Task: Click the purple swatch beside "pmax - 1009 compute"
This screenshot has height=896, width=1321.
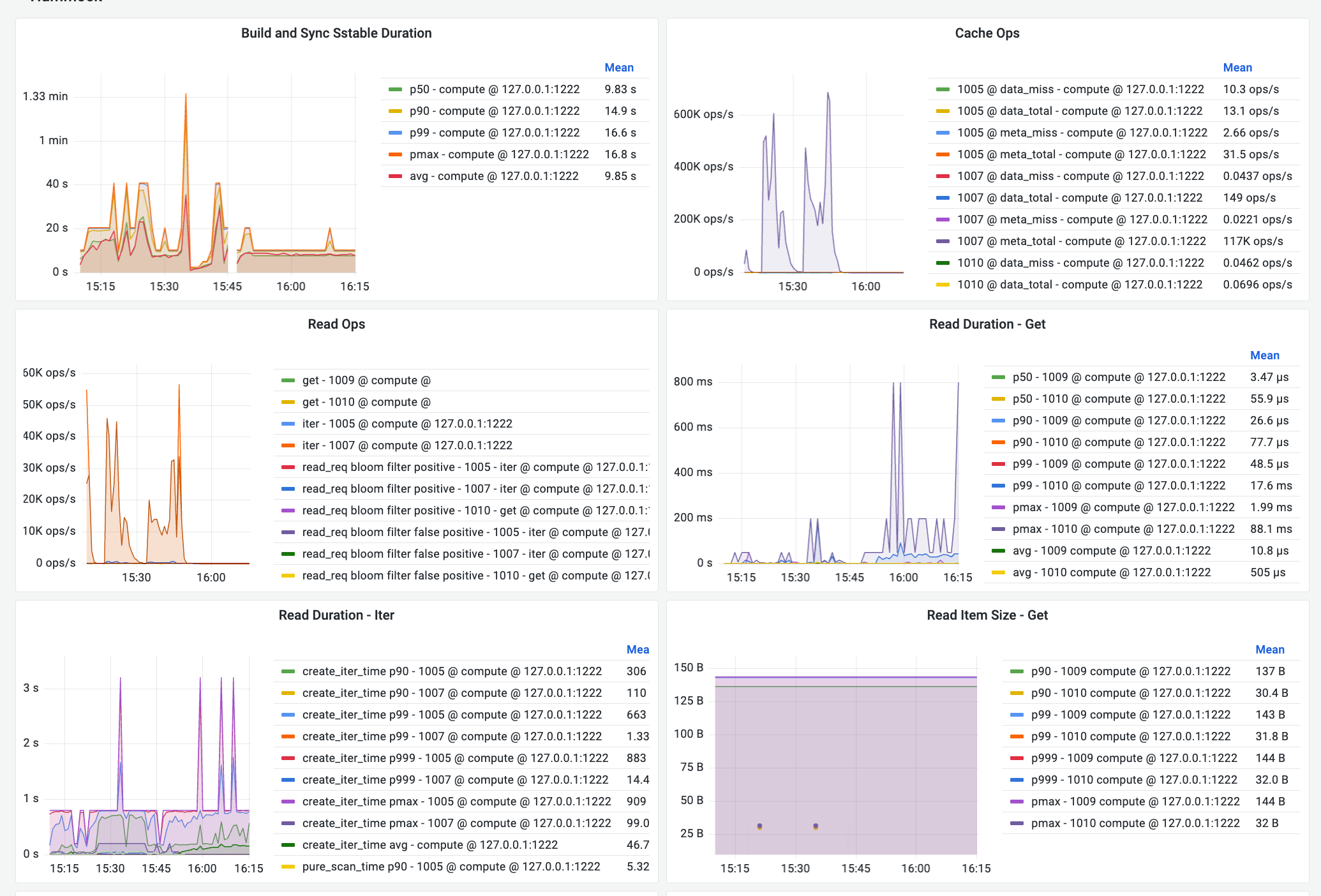Action: [1015, 801]
